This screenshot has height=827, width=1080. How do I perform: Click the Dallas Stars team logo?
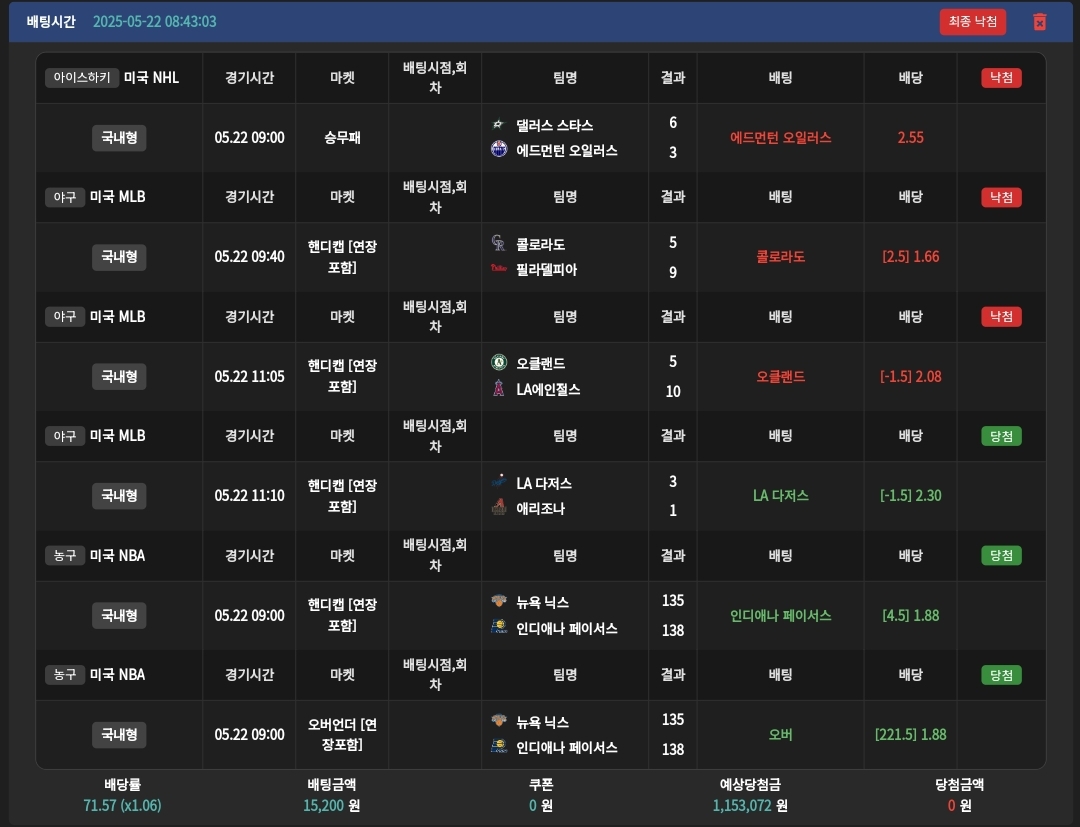pyautogui.click(x=499, y=125)
